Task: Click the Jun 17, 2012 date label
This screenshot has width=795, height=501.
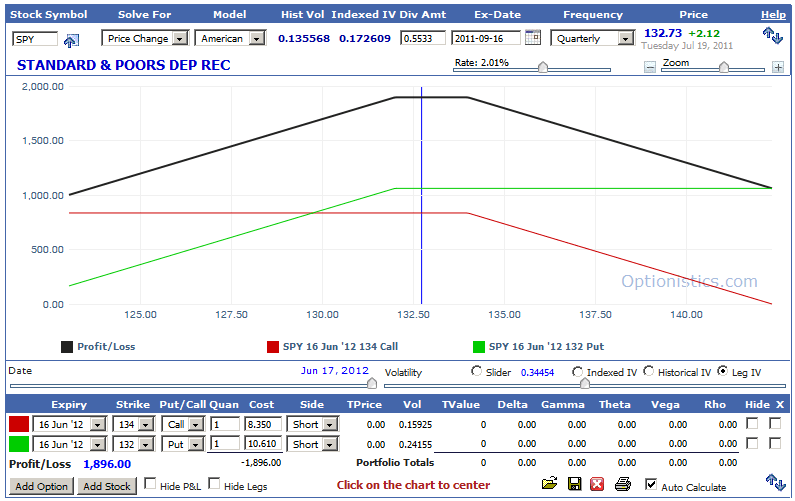Action: (335, 371)
